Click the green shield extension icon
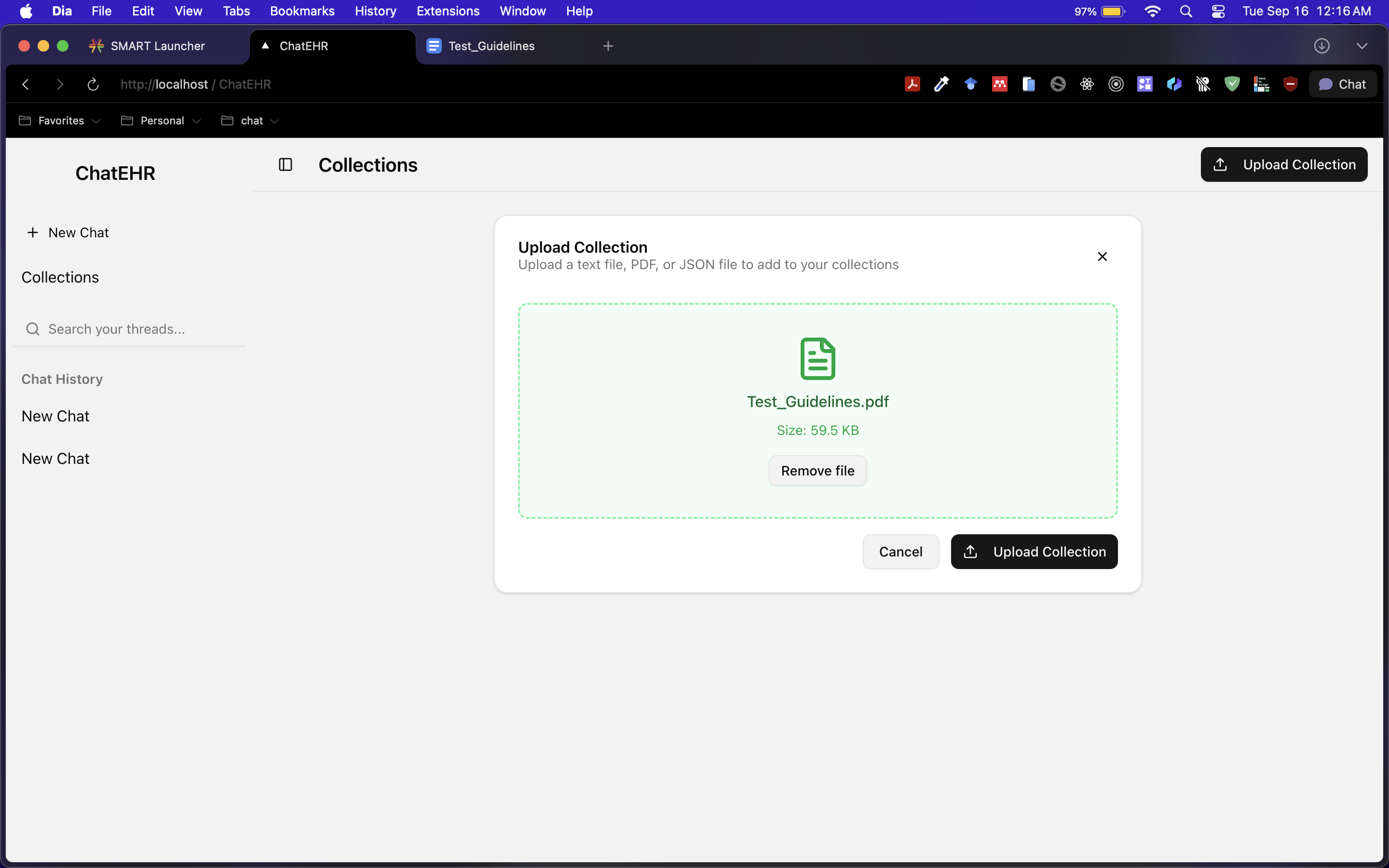The height and width of the screenshot is (868, 1389). coord(1232,84)
